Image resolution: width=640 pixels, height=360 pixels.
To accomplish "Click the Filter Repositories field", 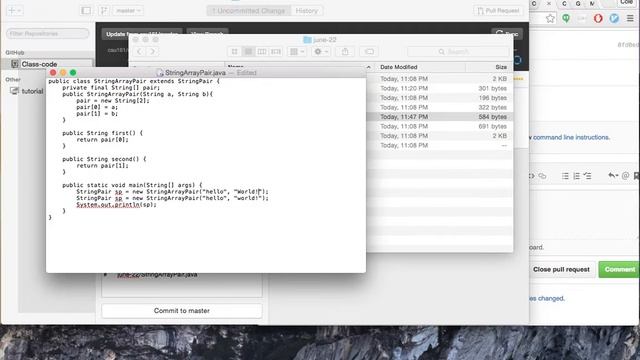I will click(x=47, y=33).
